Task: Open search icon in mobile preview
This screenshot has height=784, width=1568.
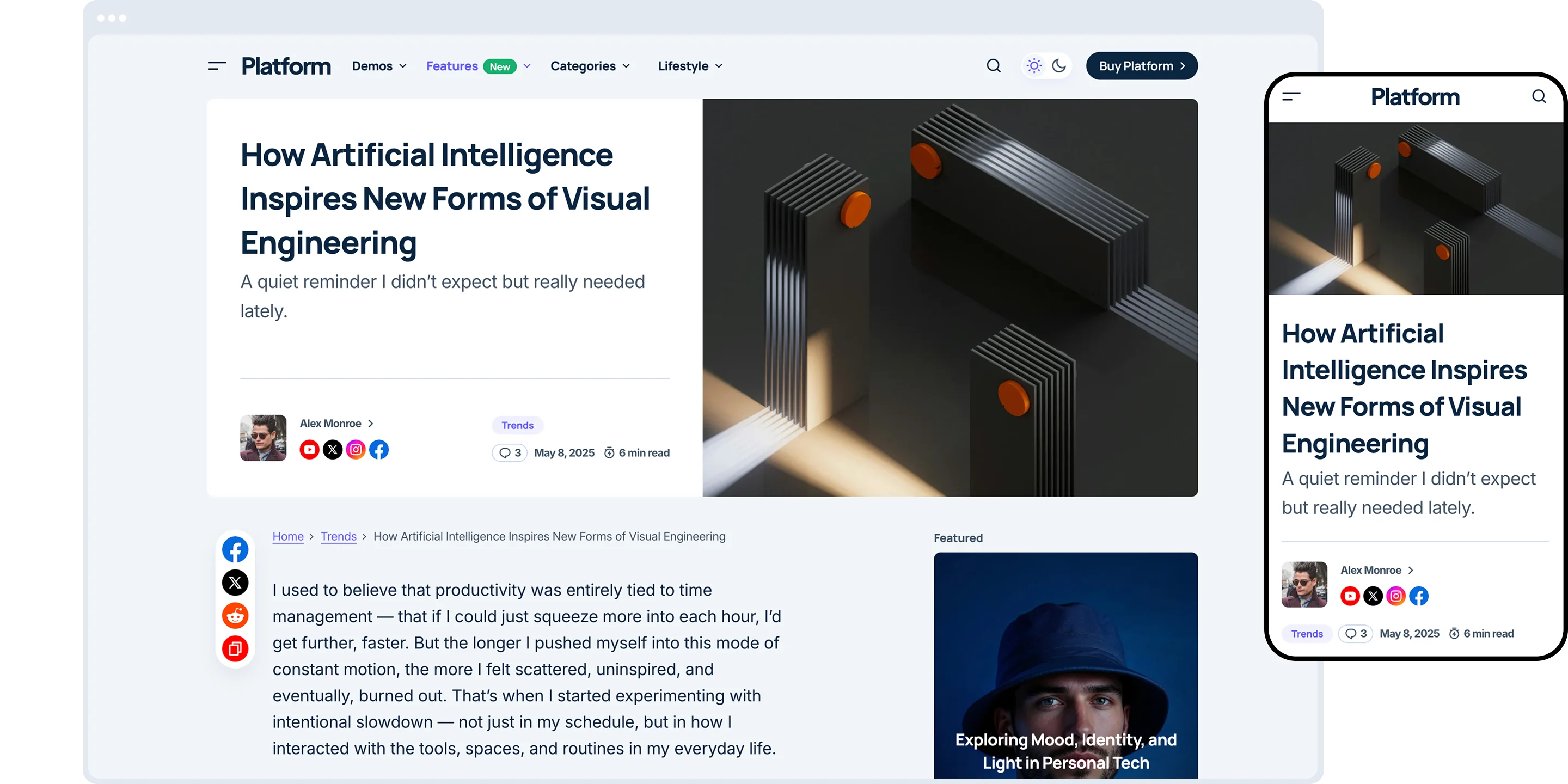Action: click(x=1539, y=96)
